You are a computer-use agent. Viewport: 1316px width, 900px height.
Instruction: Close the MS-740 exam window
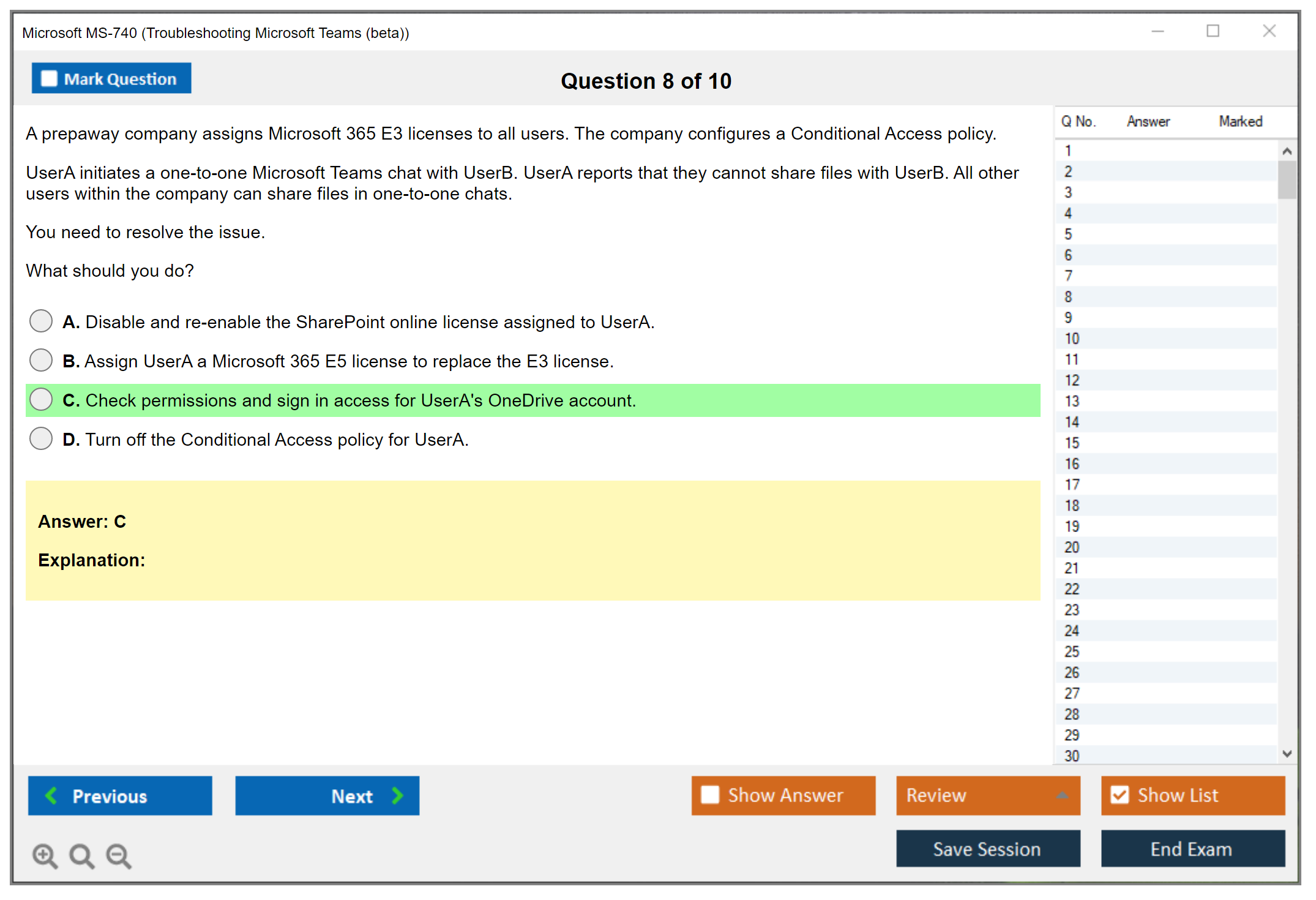click(x=1269, y=31)
